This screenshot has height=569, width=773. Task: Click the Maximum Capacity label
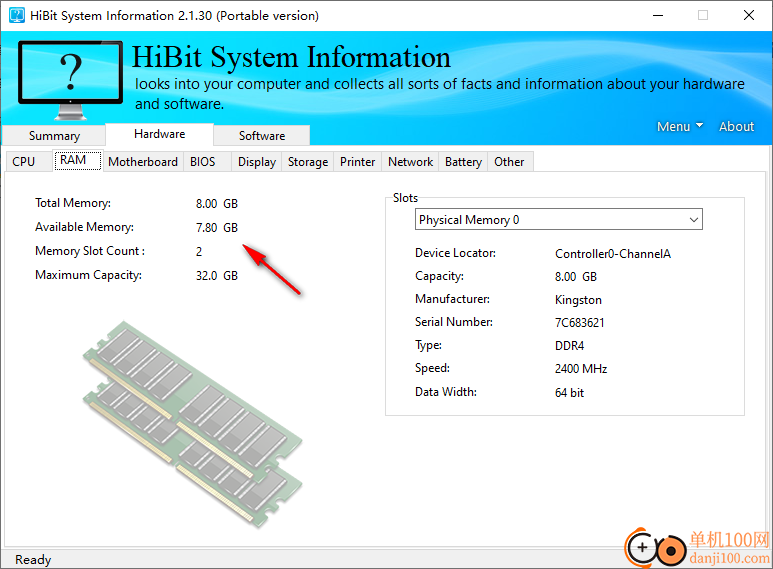88,275
